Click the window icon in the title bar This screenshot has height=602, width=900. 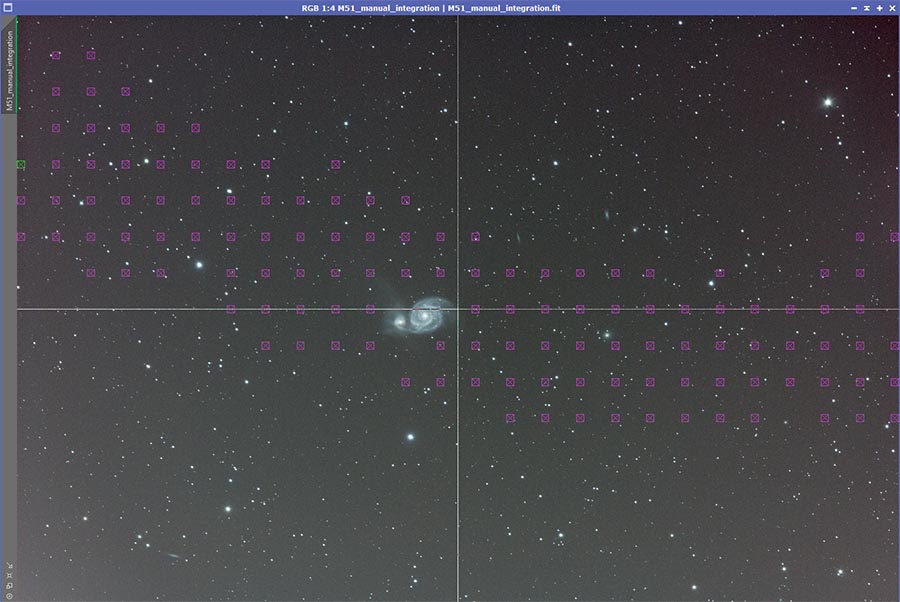7,7
